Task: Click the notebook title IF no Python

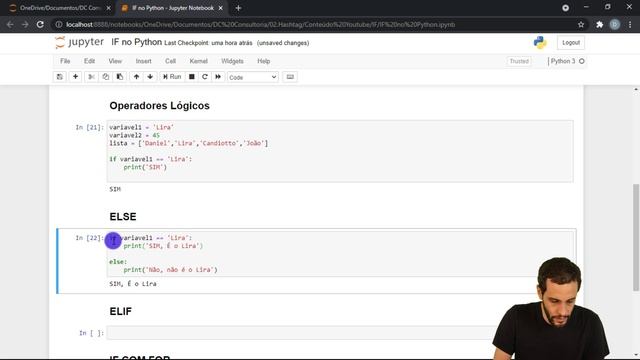Action: pyautogui.click(x=137, y=42)
